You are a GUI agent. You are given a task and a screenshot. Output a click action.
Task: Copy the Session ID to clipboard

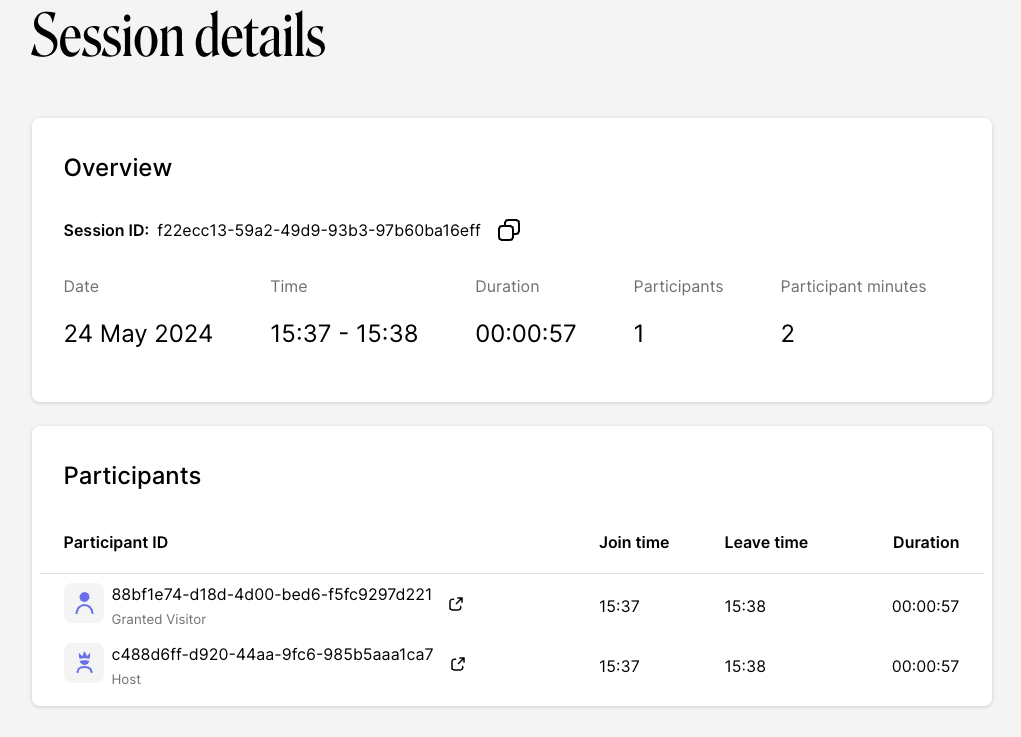(509, 230)
